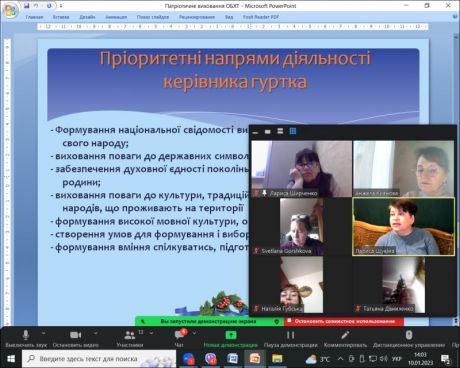This screenshot has width=460, height=368.
Task: Stop sharing with the red button
Action: [x=344, y=321]
